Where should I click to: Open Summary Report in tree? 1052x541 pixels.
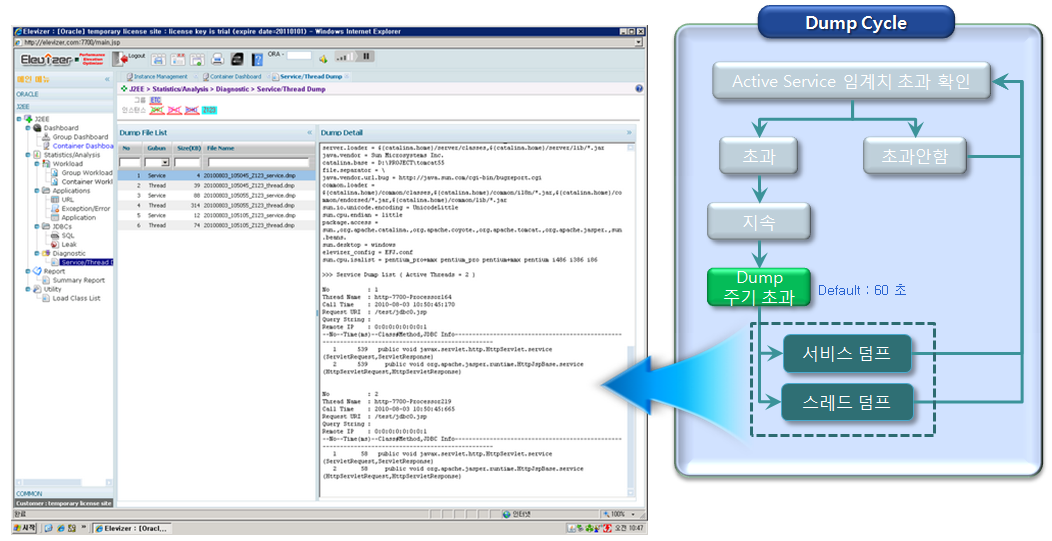tap(78, 280)
